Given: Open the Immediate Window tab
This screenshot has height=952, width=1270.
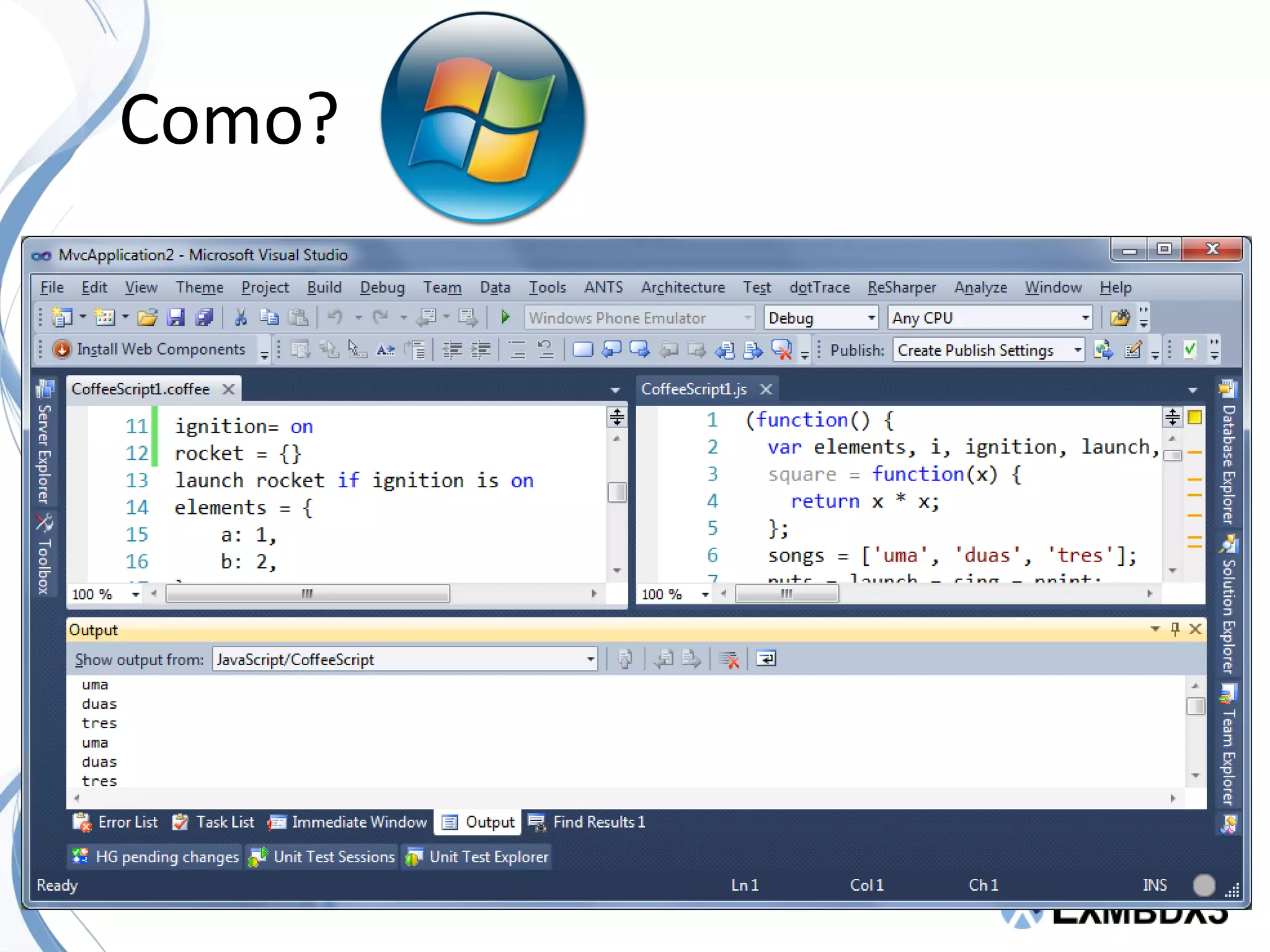Looking at the screenshot, I should coord(347,822).
